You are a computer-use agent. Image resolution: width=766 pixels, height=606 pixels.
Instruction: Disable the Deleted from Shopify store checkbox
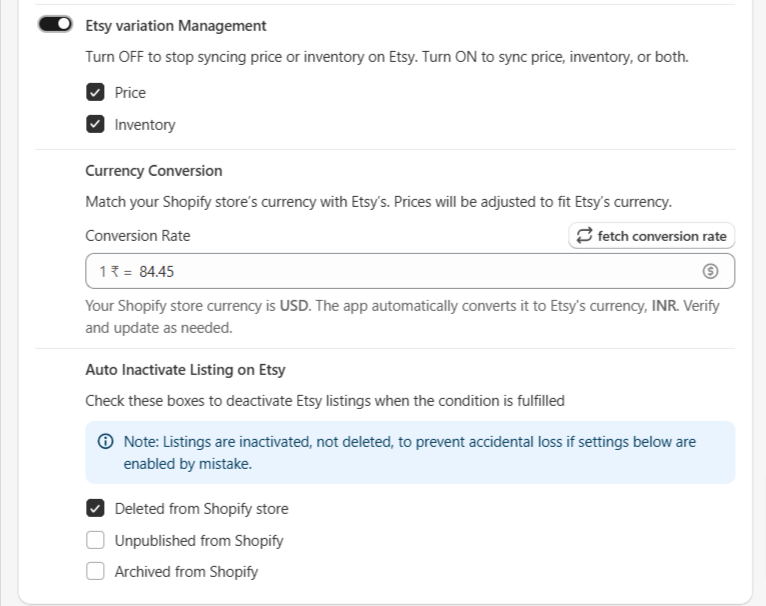coord(95,508)
